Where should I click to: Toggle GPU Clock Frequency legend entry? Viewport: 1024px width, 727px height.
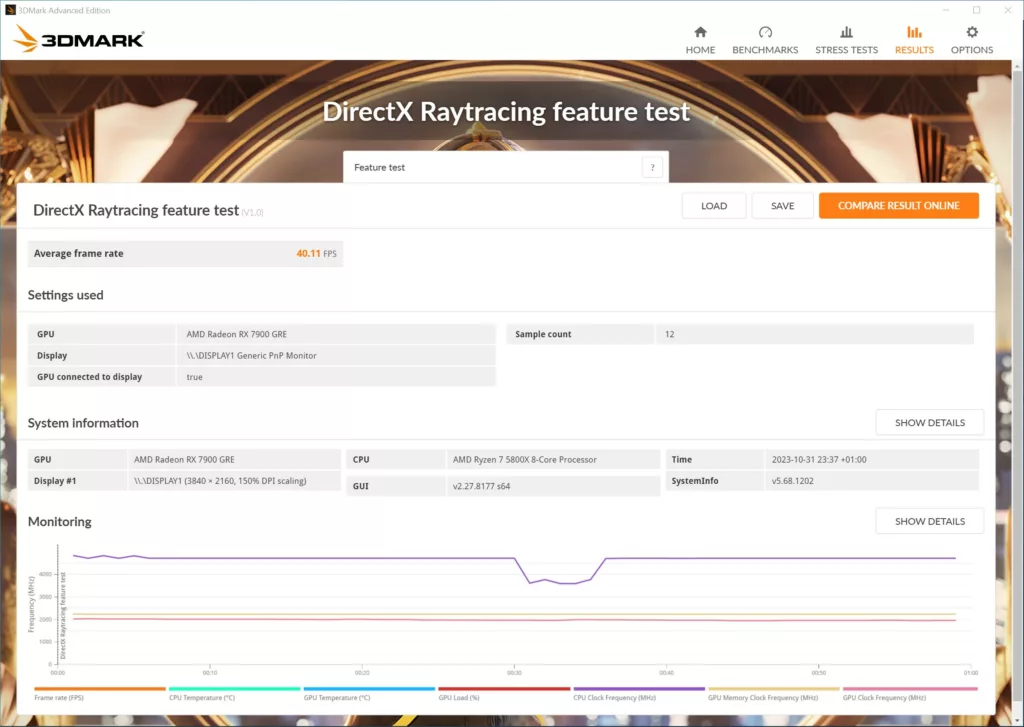coord(910,693)
